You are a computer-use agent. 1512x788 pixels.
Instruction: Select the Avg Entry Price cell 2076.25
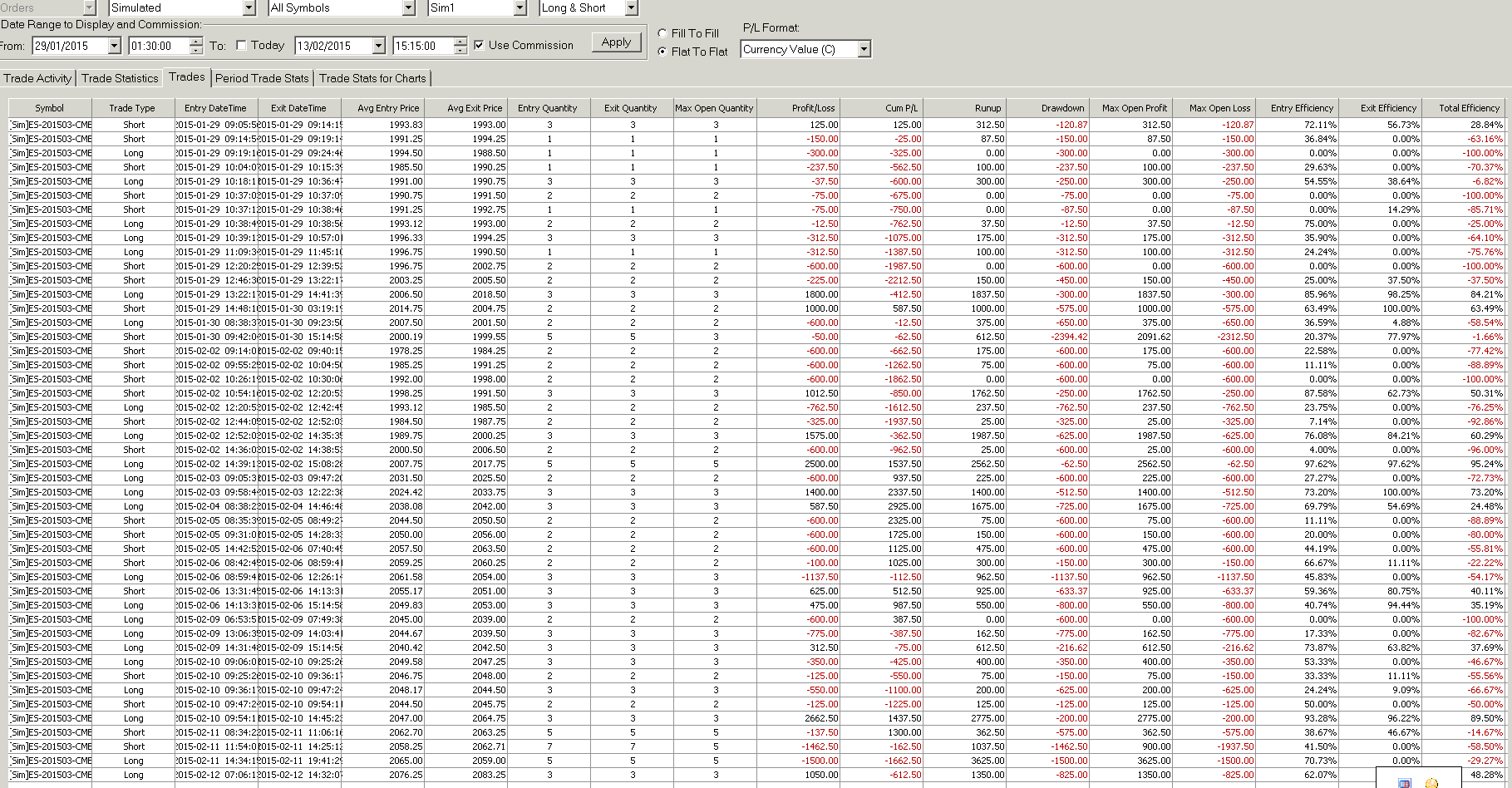[382, 775]
